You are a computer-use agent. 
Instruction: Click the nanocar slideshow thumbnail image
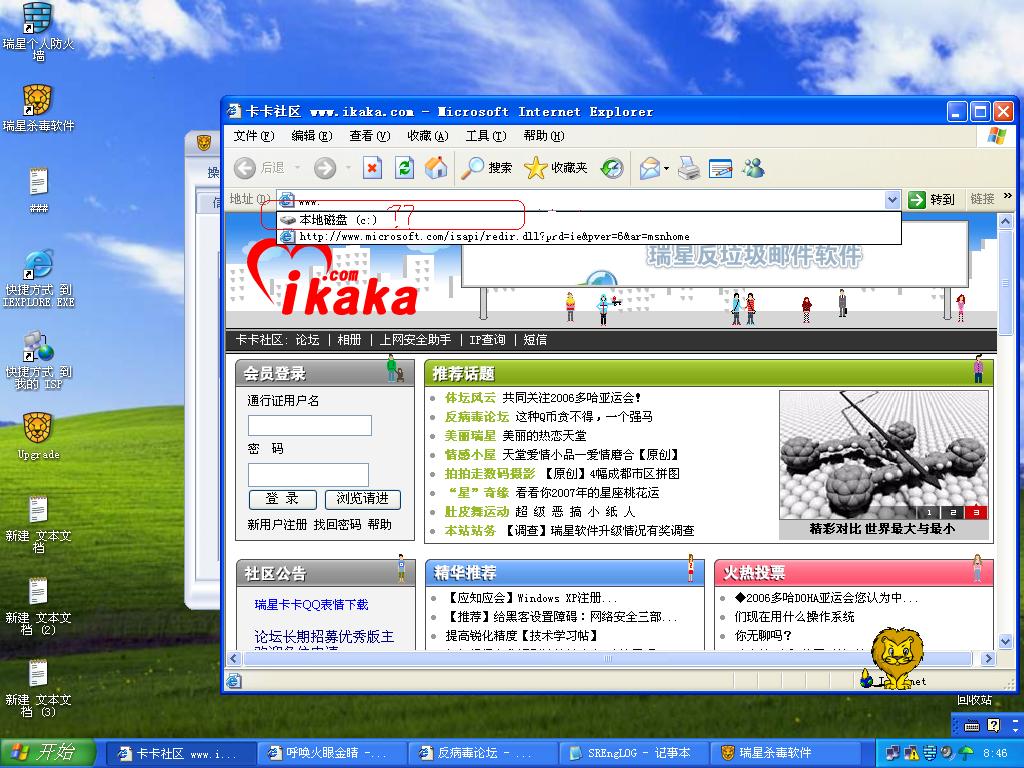884,455
